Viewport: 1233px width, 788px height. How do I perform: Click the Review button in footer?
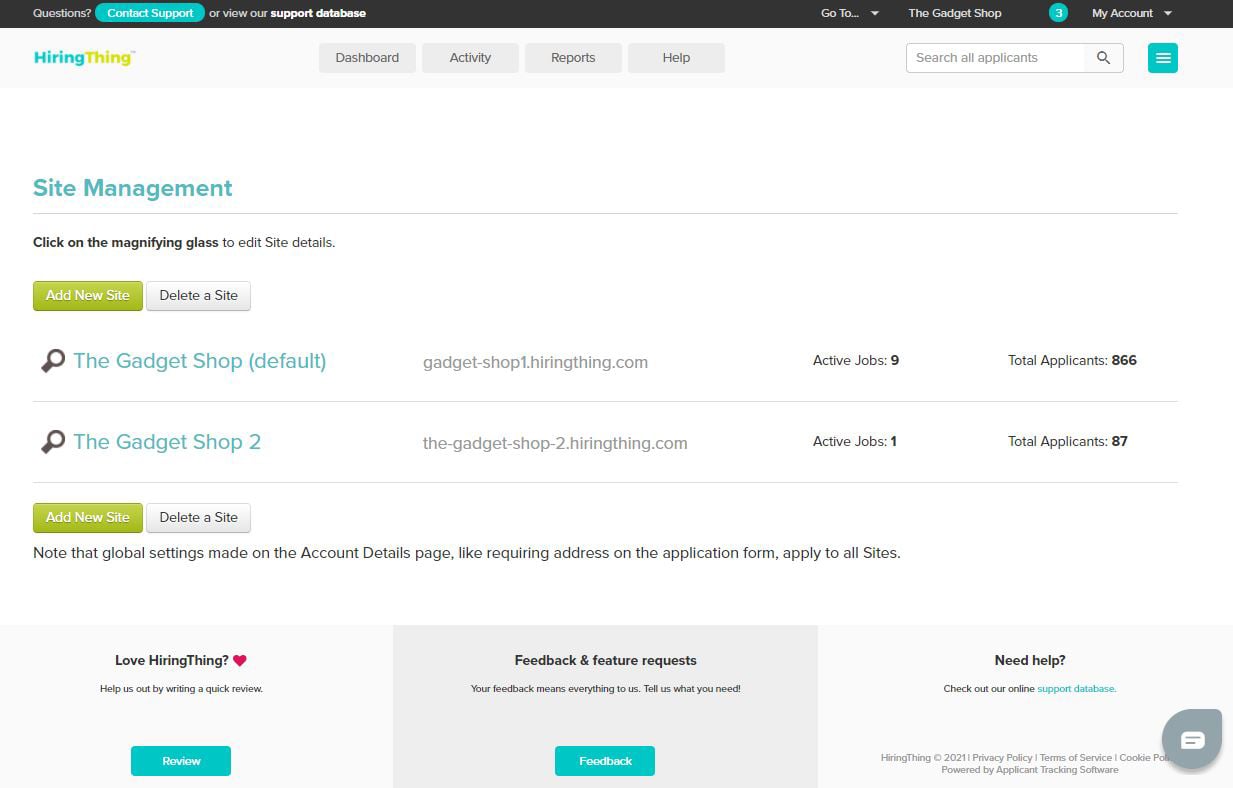click(x=181, y=761)
